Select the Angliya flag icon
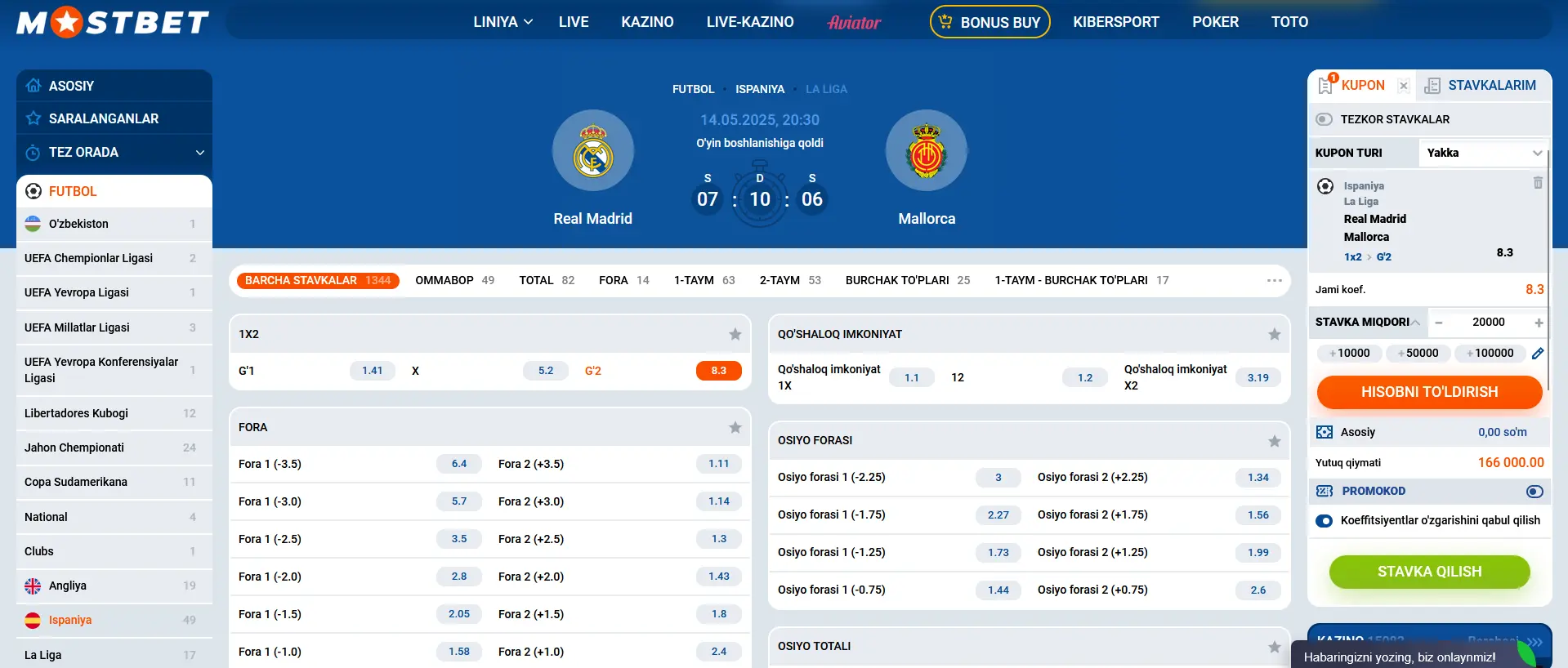1568x668 pixels. click(x=33, y=586)
